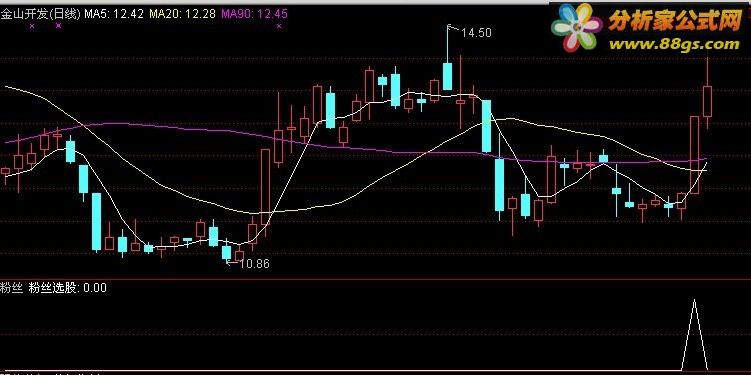751x375 pixels.
Task: Select the 粉丝选股: 0.00 indicator value
Action: click(68, 288)
